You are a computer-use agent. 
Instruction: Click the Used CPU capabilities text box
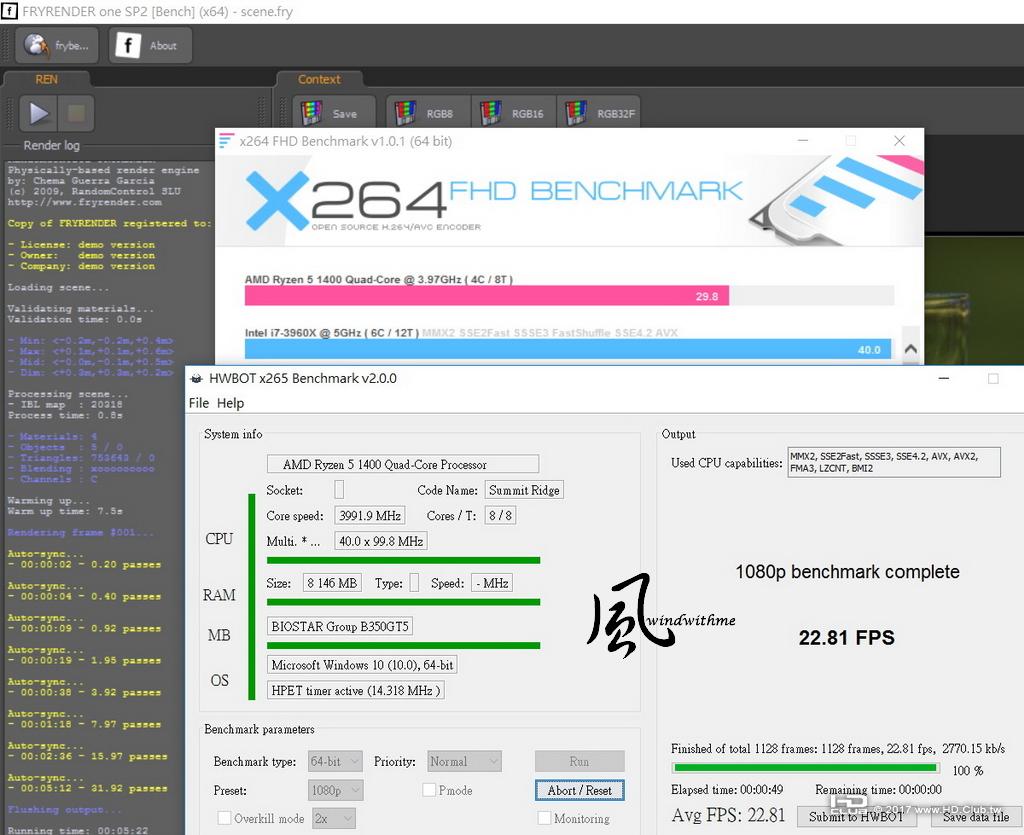pos(894,462)
